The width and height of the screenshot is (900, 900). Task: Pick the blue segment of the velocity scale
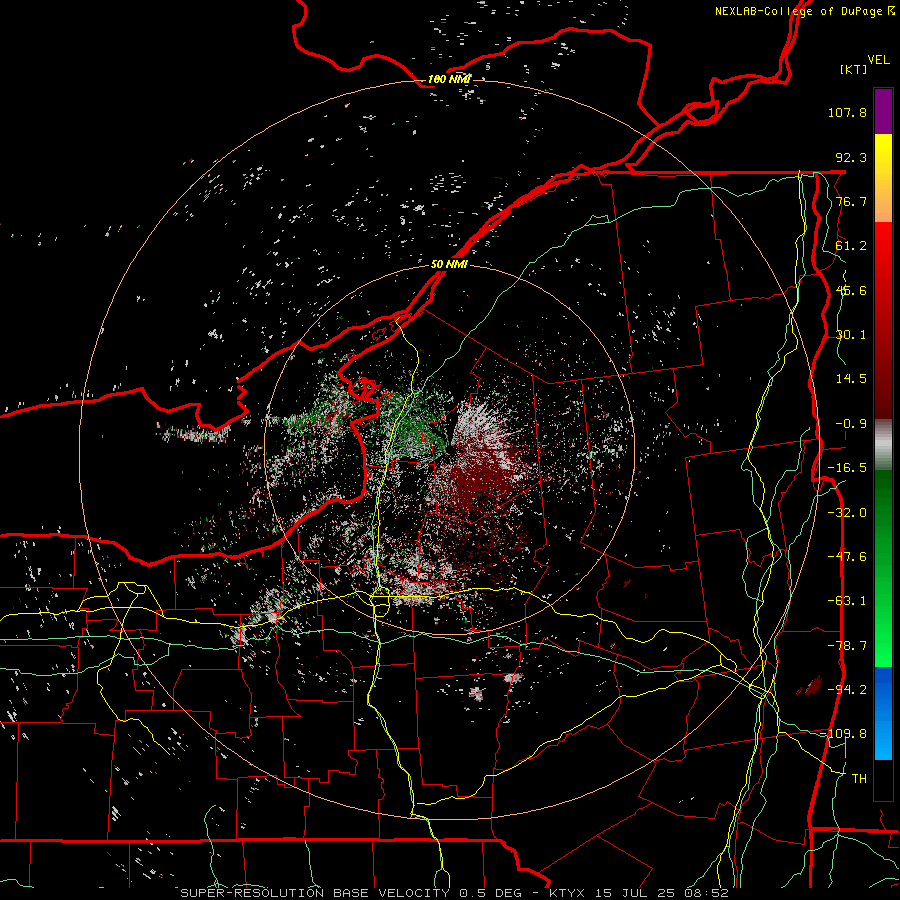pos(883,713)
